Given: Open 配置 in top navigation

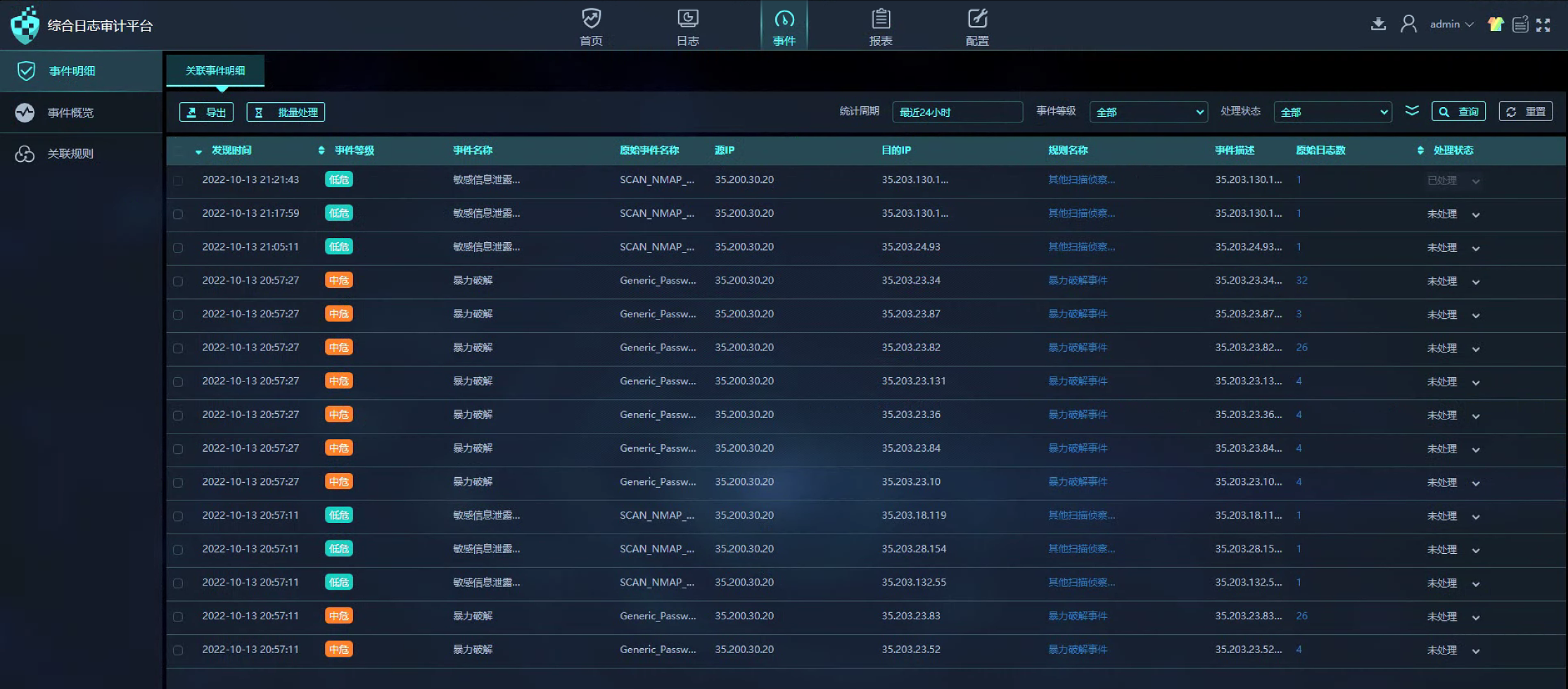Looking at the screenshot, I should tap(977, 26).
